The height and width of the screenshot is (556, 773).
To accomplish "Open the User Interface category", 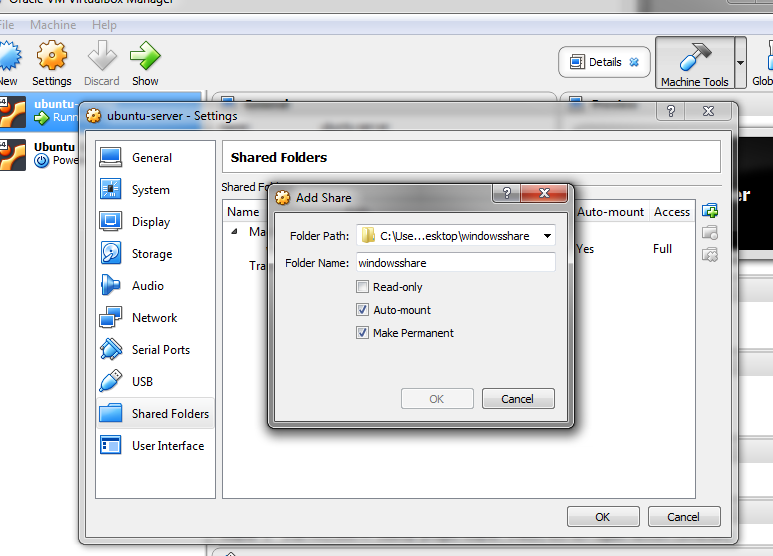I will pyautogui.click(x=155, y=446).
